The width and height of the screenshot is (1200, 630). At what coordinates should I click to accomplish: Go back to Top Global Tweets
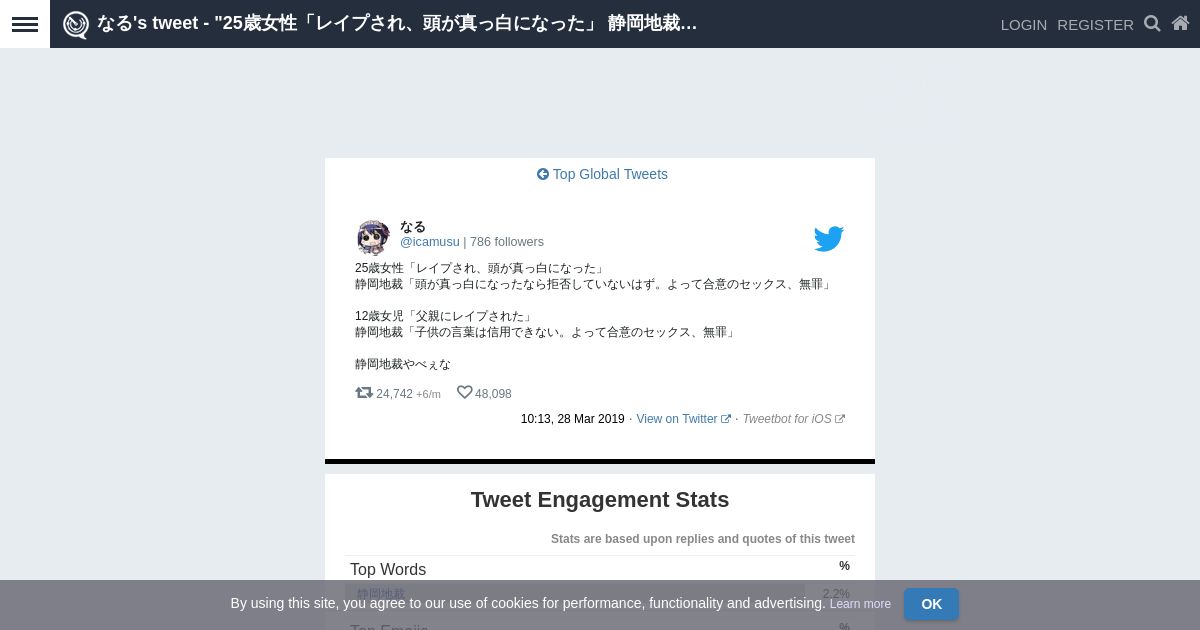point(602,174)
